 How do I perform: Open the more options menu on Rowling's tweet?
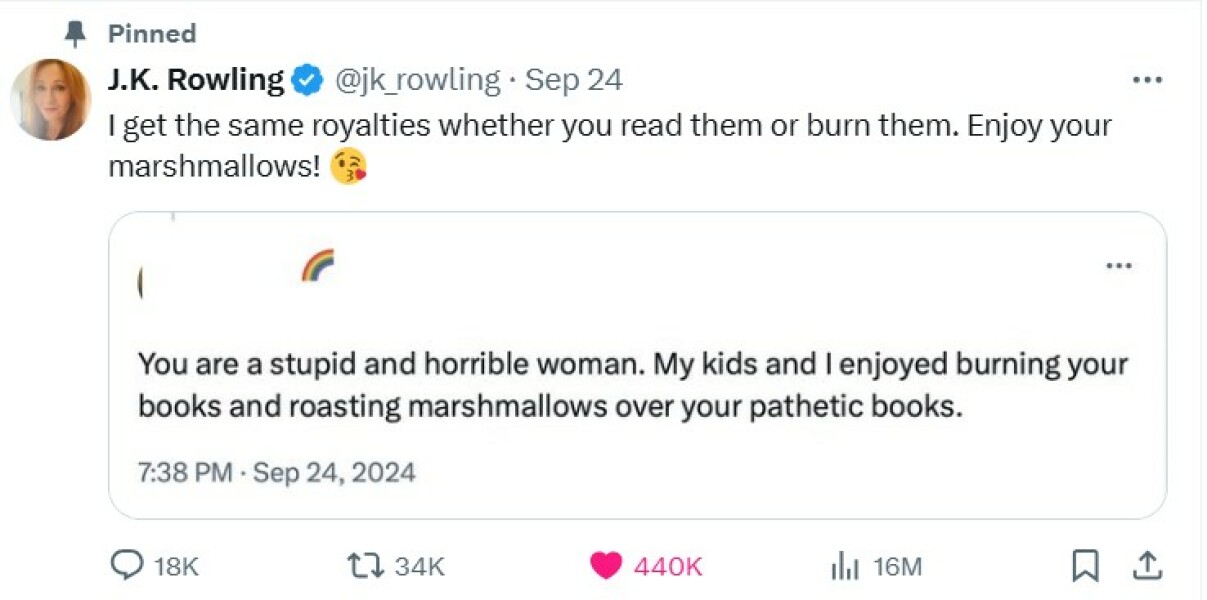[1148, 79]
